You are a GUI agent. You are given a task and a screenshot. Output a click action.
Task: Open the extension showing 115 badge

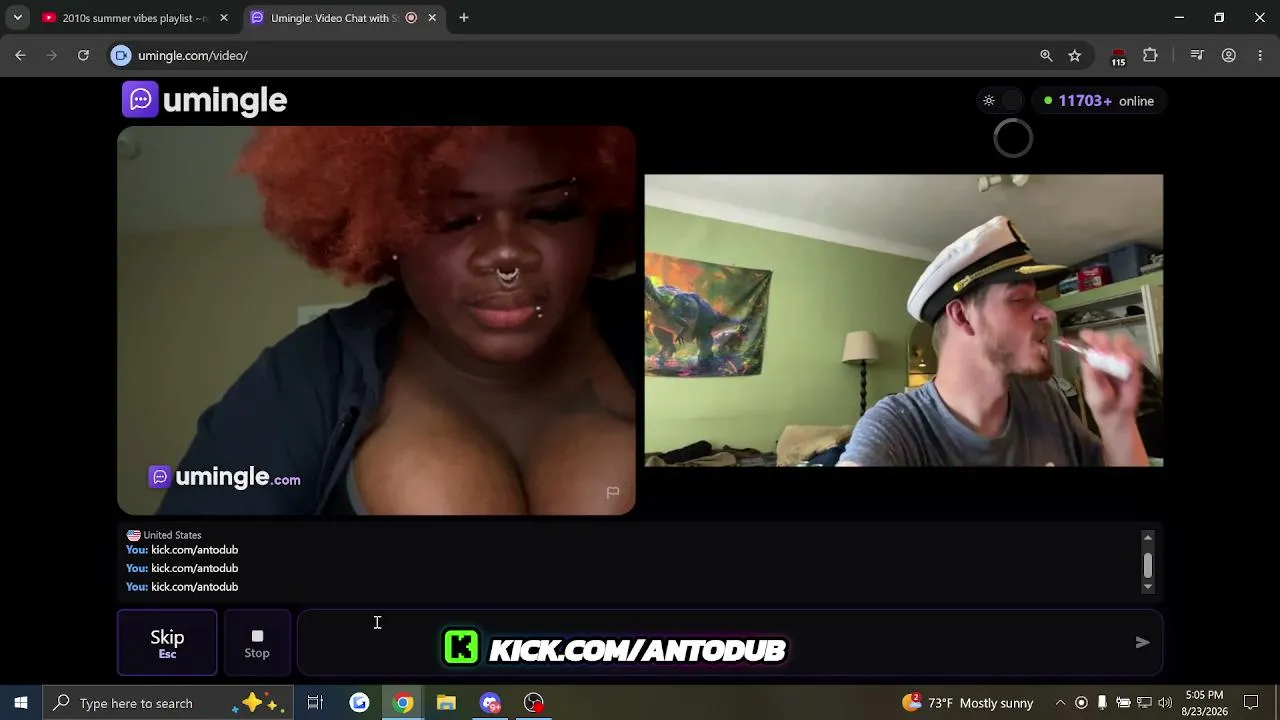(1118, 57)
